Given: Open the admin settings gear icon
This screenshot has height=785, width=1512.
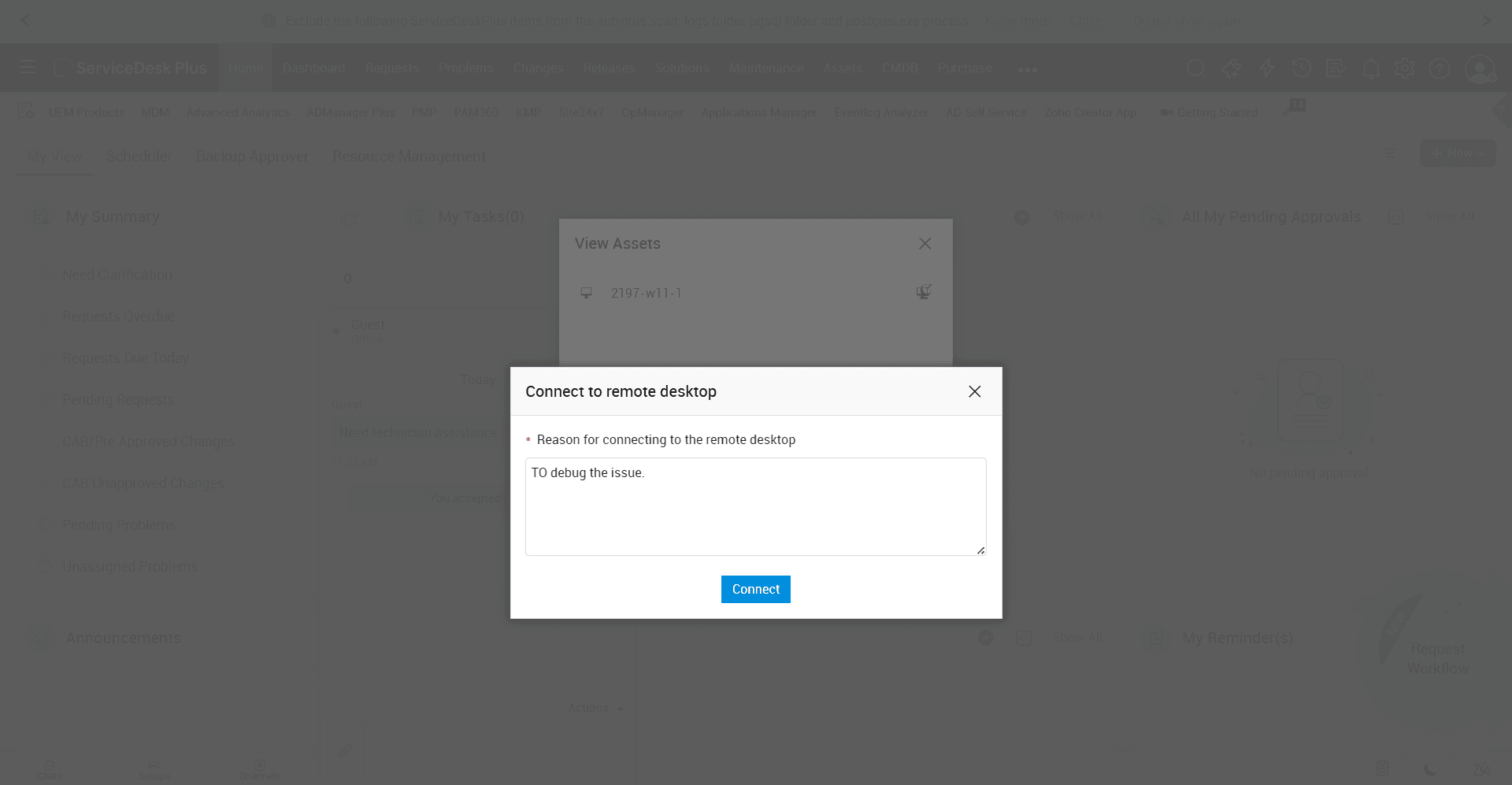Looking at the screenshot, I should pyautogui.click(x=1405, y=69).
